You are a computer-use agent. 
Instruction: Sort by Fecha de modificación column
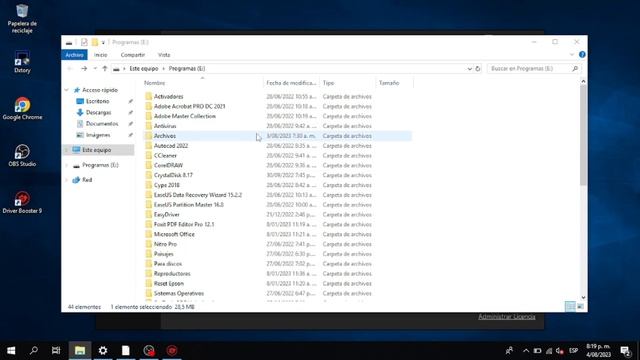pos(291,83)
